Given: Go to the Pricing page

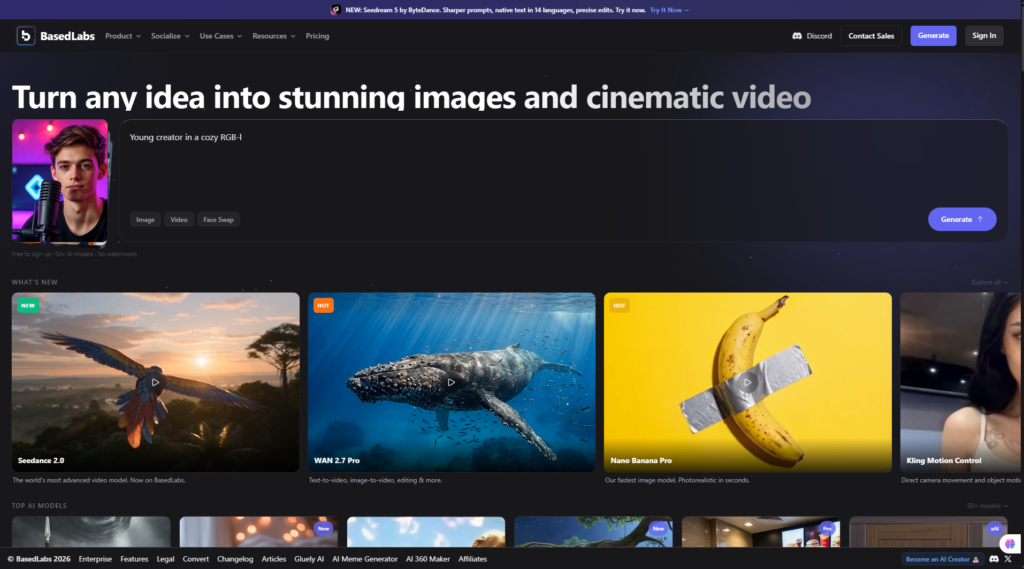Looking at the screenshot, I should click(317, 36).
